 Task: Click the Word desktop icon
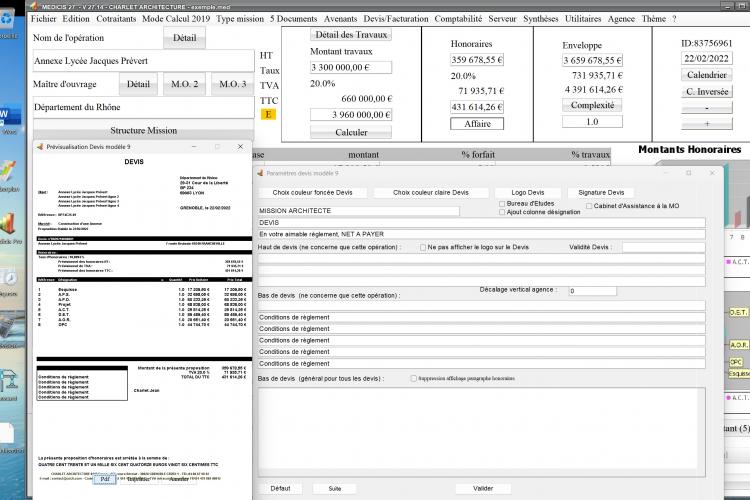[9, 119]
